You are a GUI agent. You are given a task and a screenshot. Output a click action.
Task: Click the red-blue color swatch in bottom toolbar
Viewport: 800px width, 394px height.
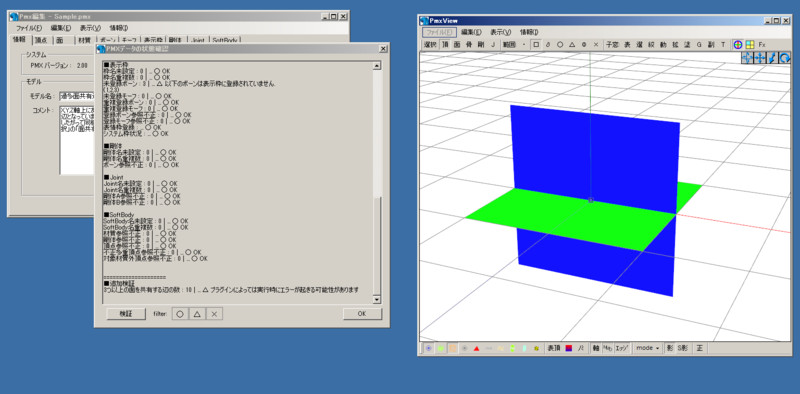point(569,348)
